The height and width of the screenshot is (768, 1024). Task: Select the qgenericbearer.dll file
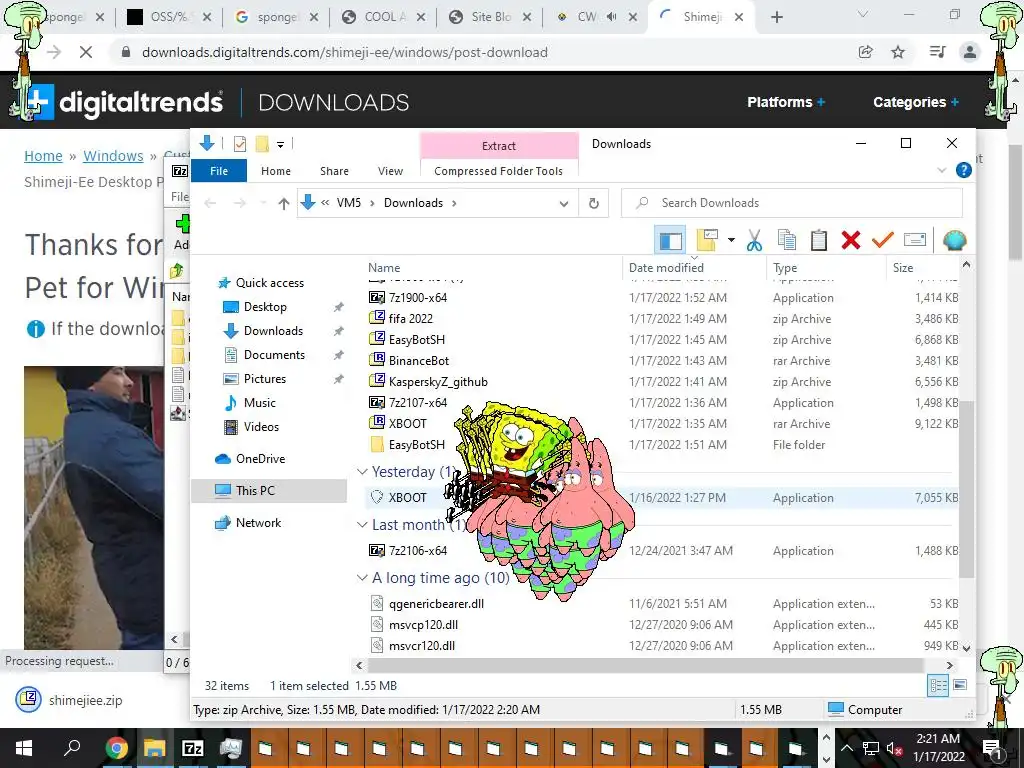[436, 604]
